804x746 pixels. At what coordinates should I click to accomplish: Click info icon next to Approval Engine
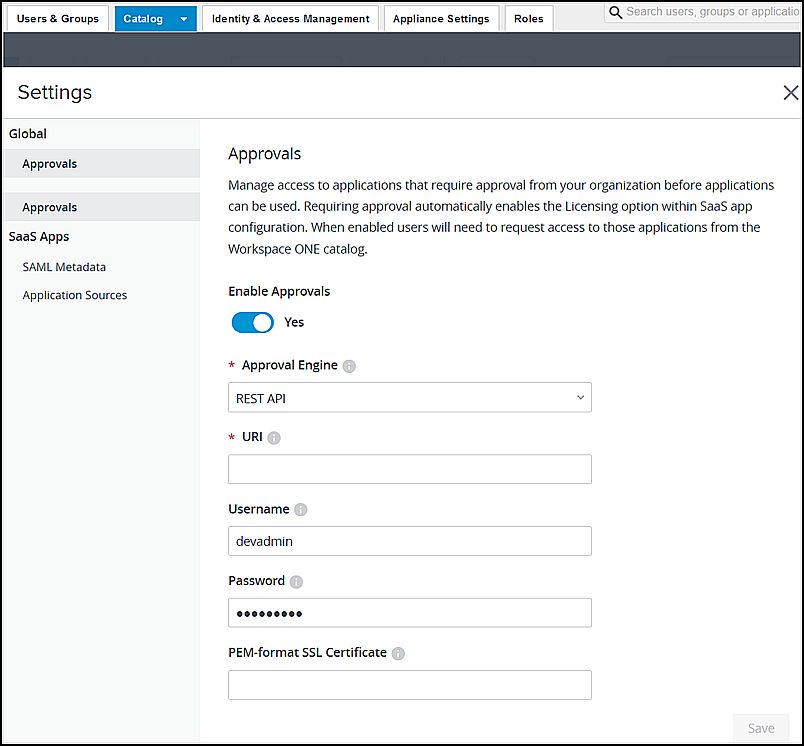coord(349,366)
